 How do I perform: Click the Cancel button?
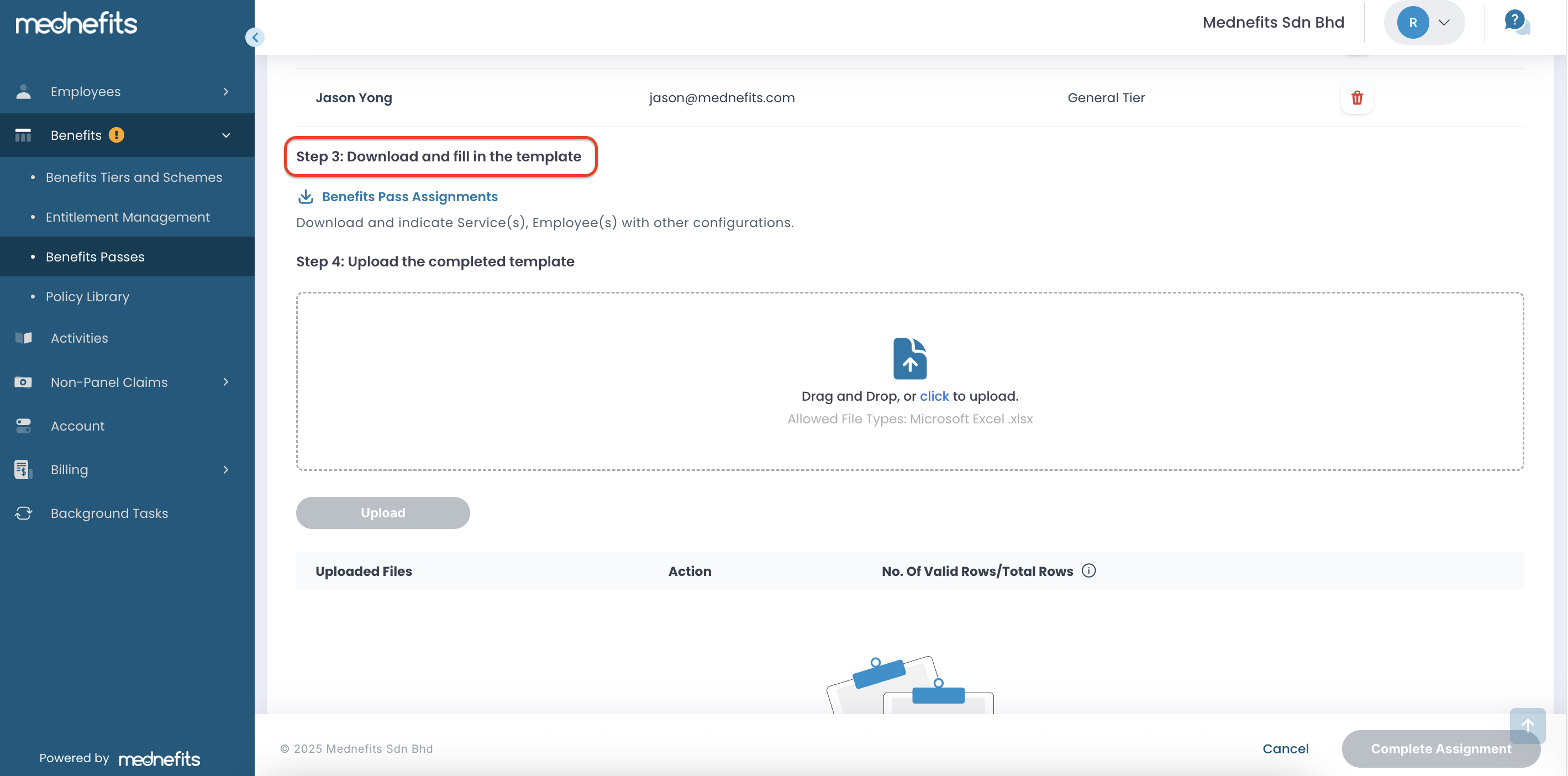1285,748
